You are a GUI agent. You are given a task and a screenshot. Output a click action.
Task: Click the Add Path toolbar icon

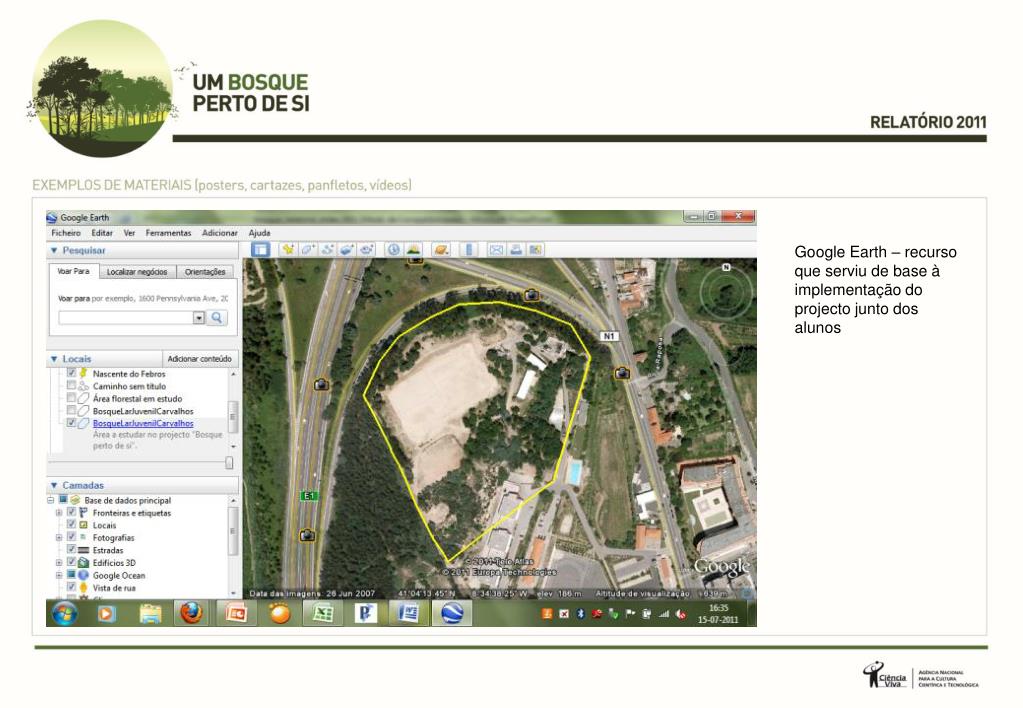pyautogui.click(x=328, y=250)
